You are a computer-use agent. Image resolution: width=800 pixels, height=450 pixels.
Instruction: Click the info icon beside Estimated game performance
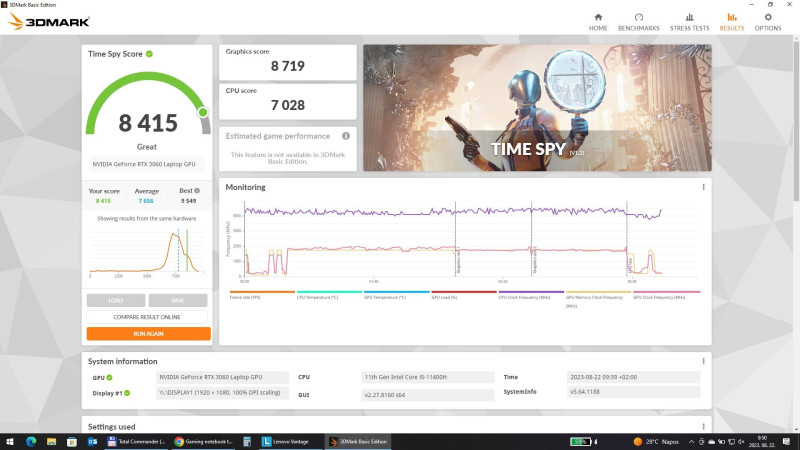[x=346, y=136]
